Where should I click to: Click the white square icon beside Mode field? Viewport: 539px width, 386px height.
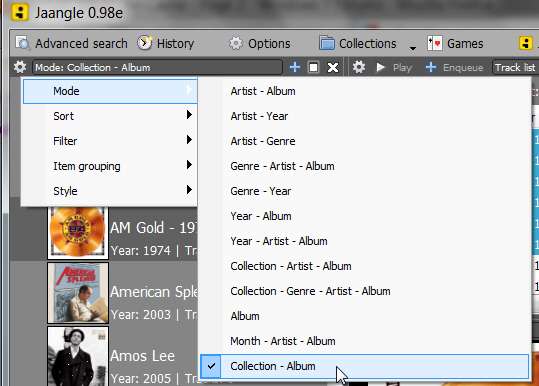313,67
